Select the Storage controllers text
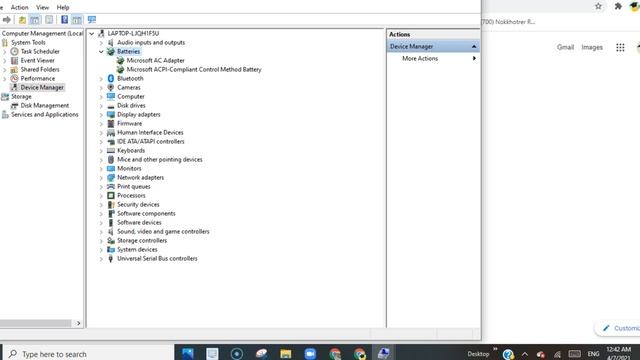Image resolution: width=640 pixels, height=360 pixels. (142, 240)
